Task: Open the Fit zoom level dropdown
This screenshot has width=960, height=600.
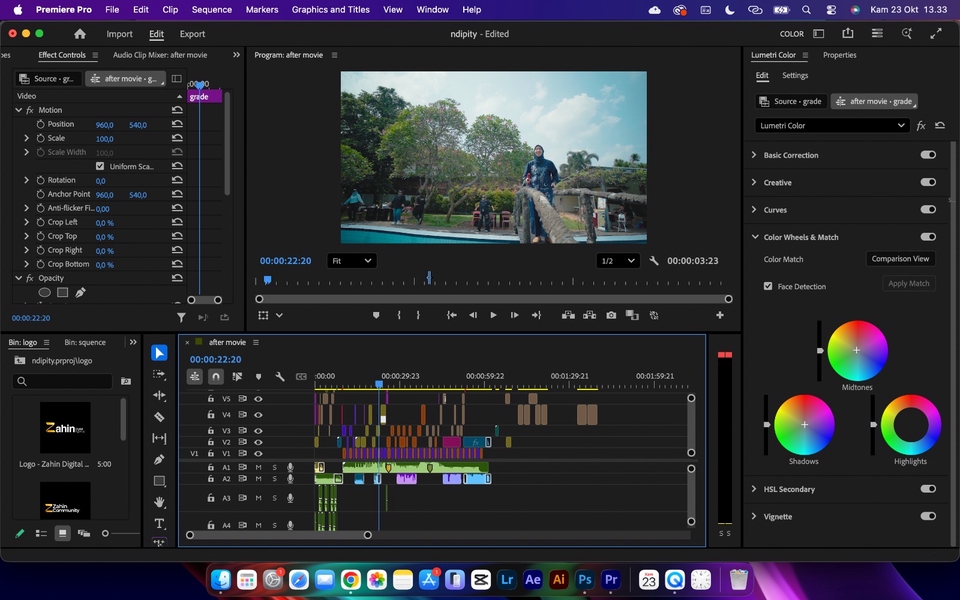Action: (351, 261)
